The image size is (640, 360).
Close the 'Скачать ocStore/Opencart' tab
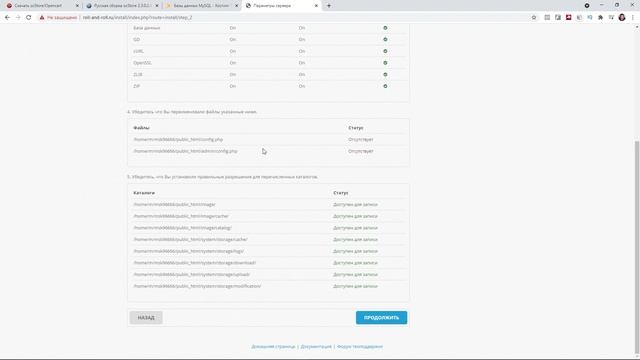(77, 6)
